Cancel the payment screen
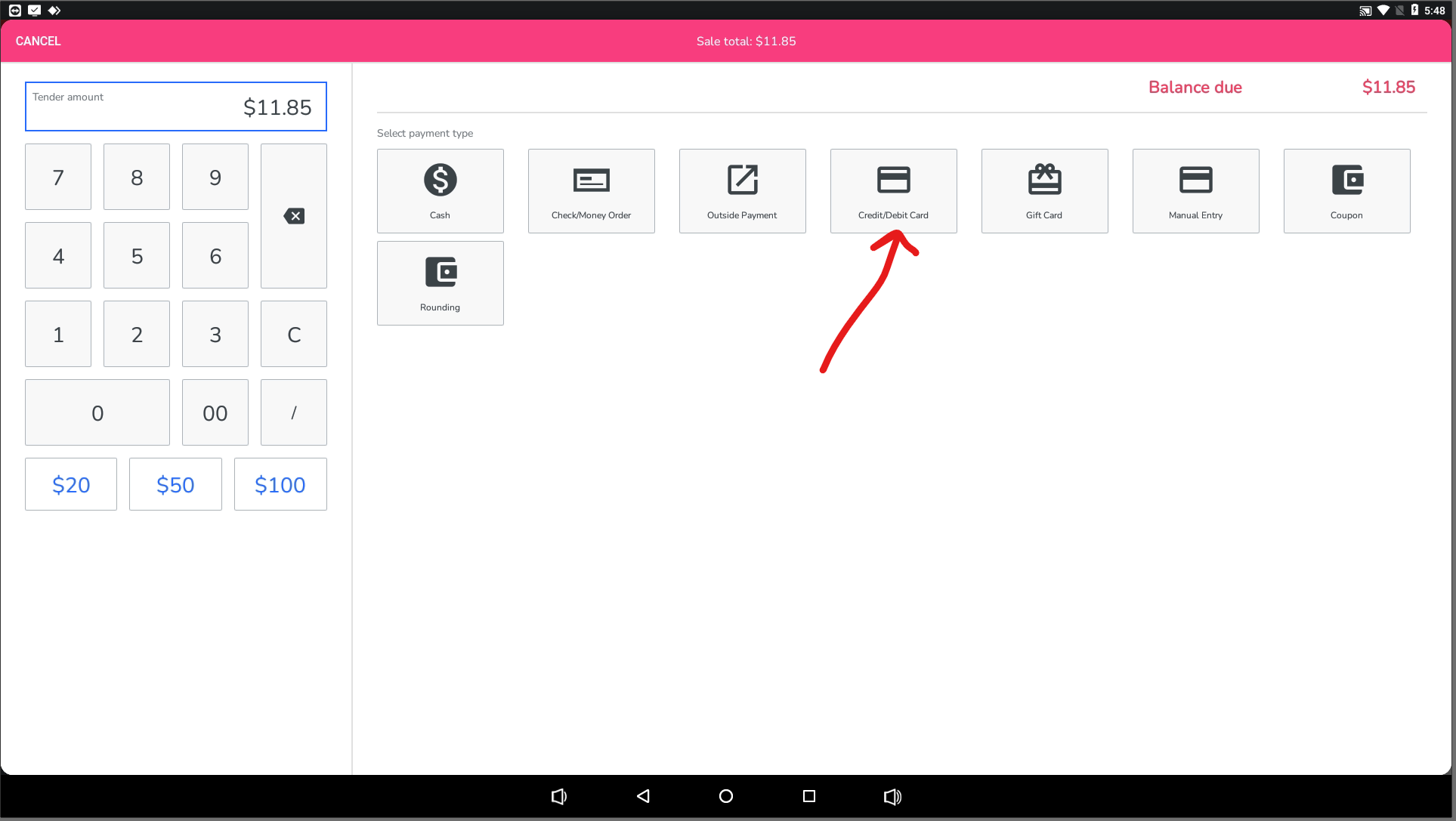Viewport: 1456px width, 821px height. pos(38,41)
